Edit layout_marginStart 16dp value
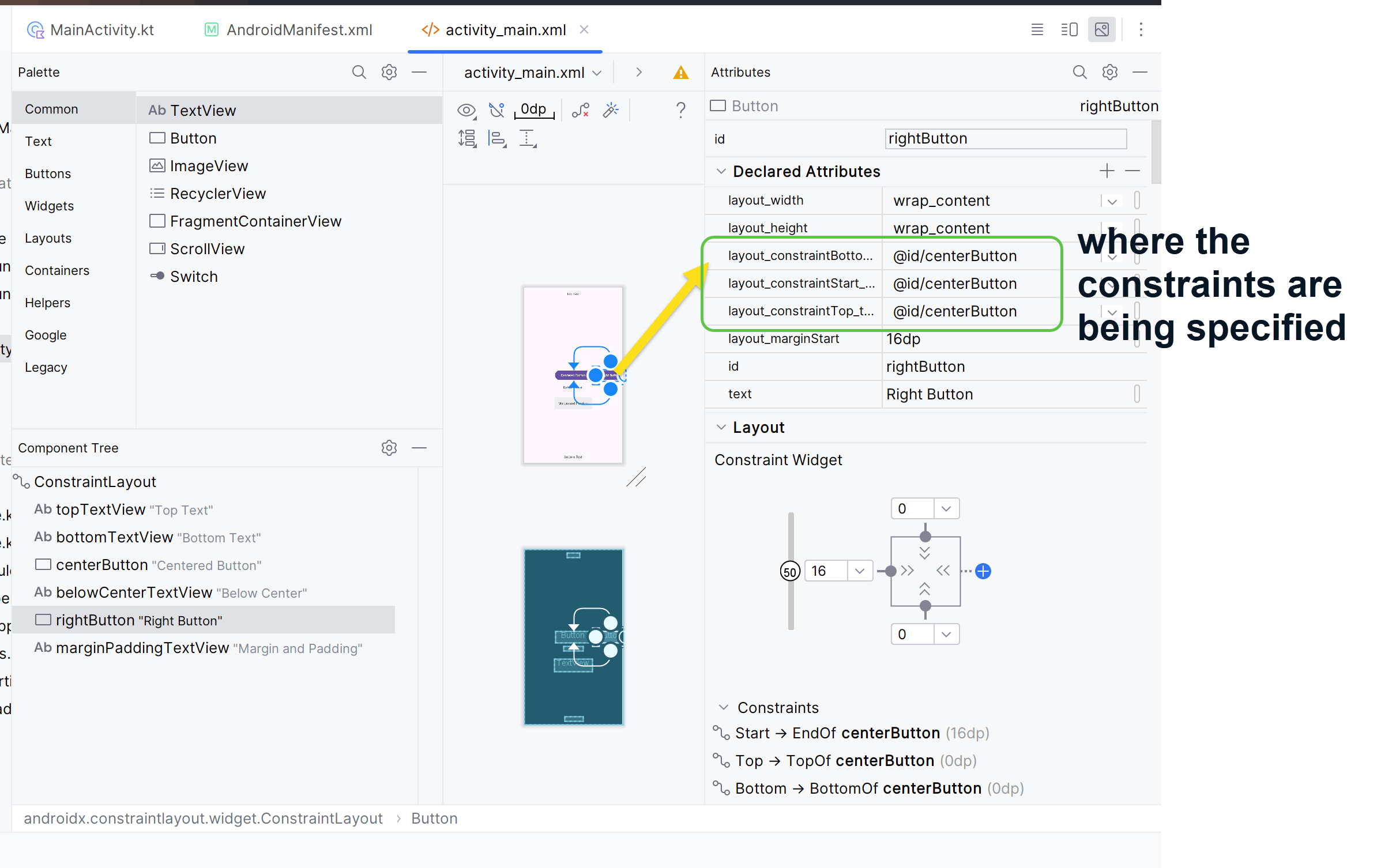 pos(1007,339)
